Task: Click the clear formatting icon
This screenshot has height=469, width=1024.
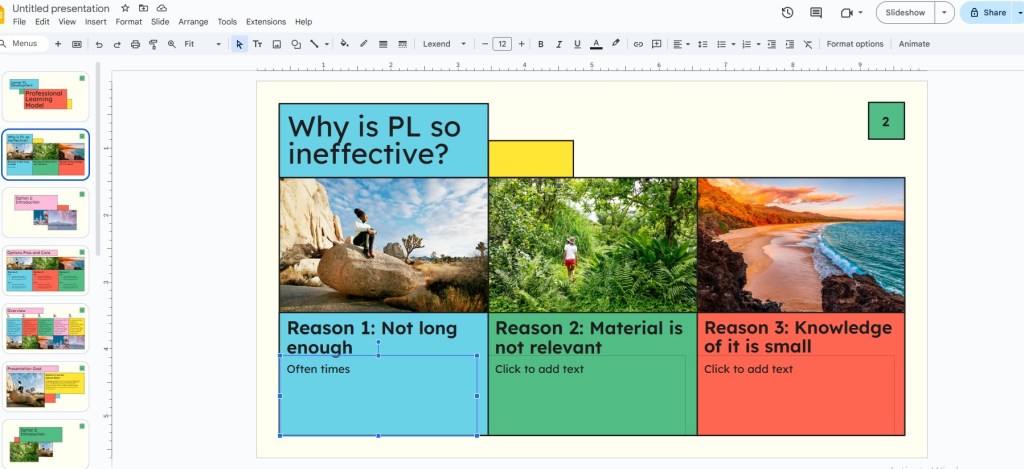Action: pos(808,44)
